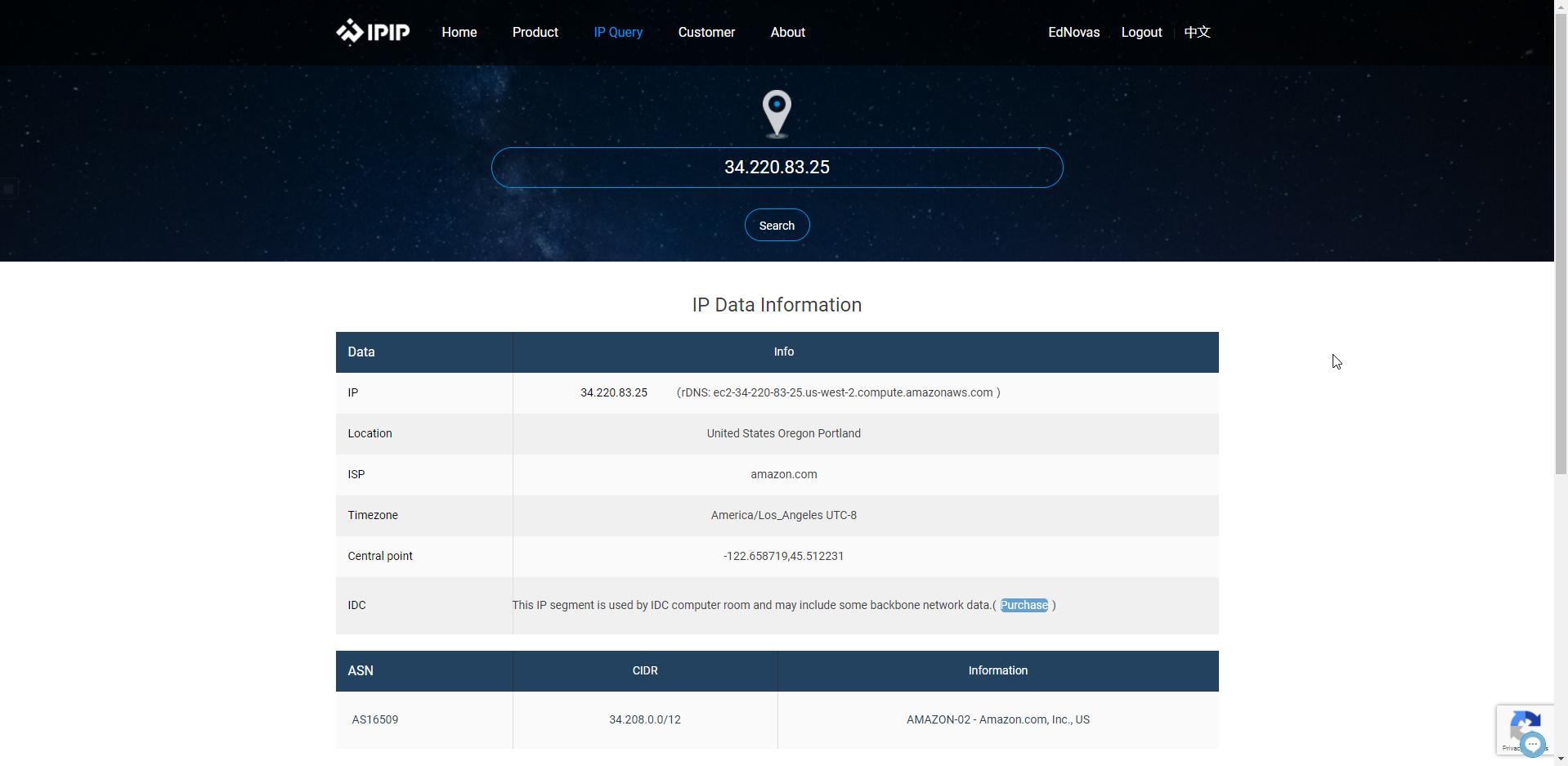Click the reCAPTCHA badge
1568x766 pixels.
pyautogui.click(x=1525, y=729)
